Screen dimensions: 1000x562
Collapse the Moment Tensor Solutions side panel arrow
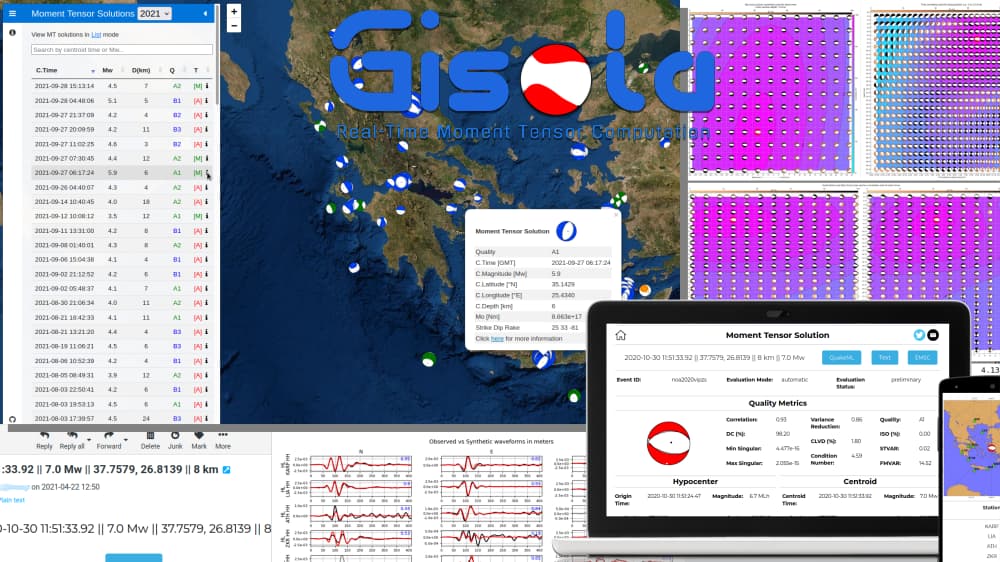point(205,13)
